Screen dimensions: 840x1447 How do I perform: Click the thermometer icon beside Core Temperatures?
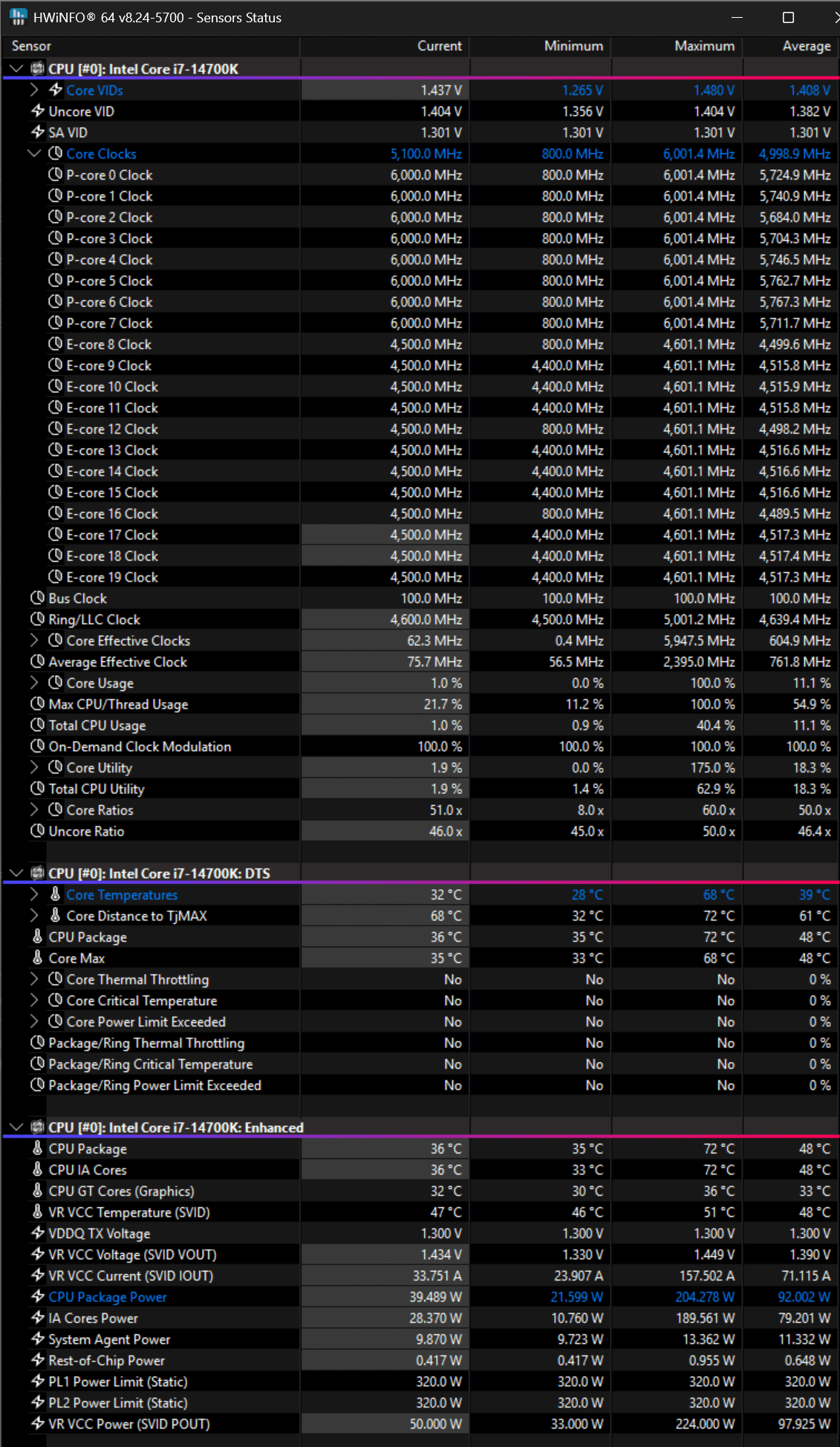pos(56,894)
